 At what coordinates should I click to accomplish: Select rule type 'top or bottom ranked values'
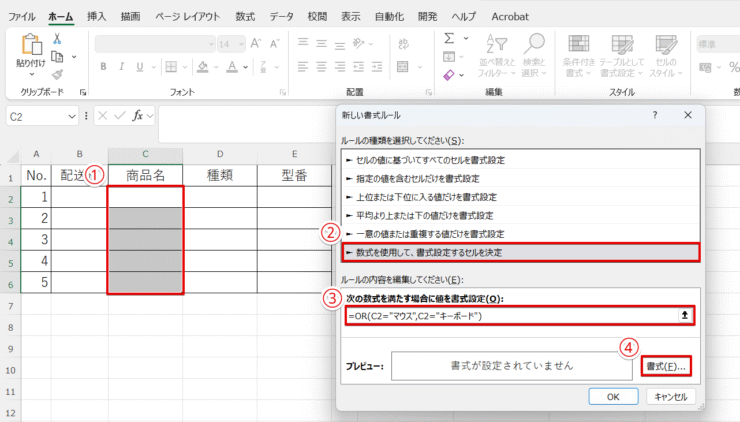pyautogui.click(x=521, y=197)
